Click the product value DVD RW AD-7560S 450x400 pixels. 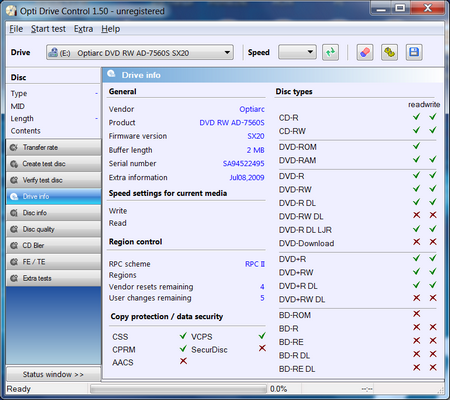pyautogui.click(x=232, y=123)
